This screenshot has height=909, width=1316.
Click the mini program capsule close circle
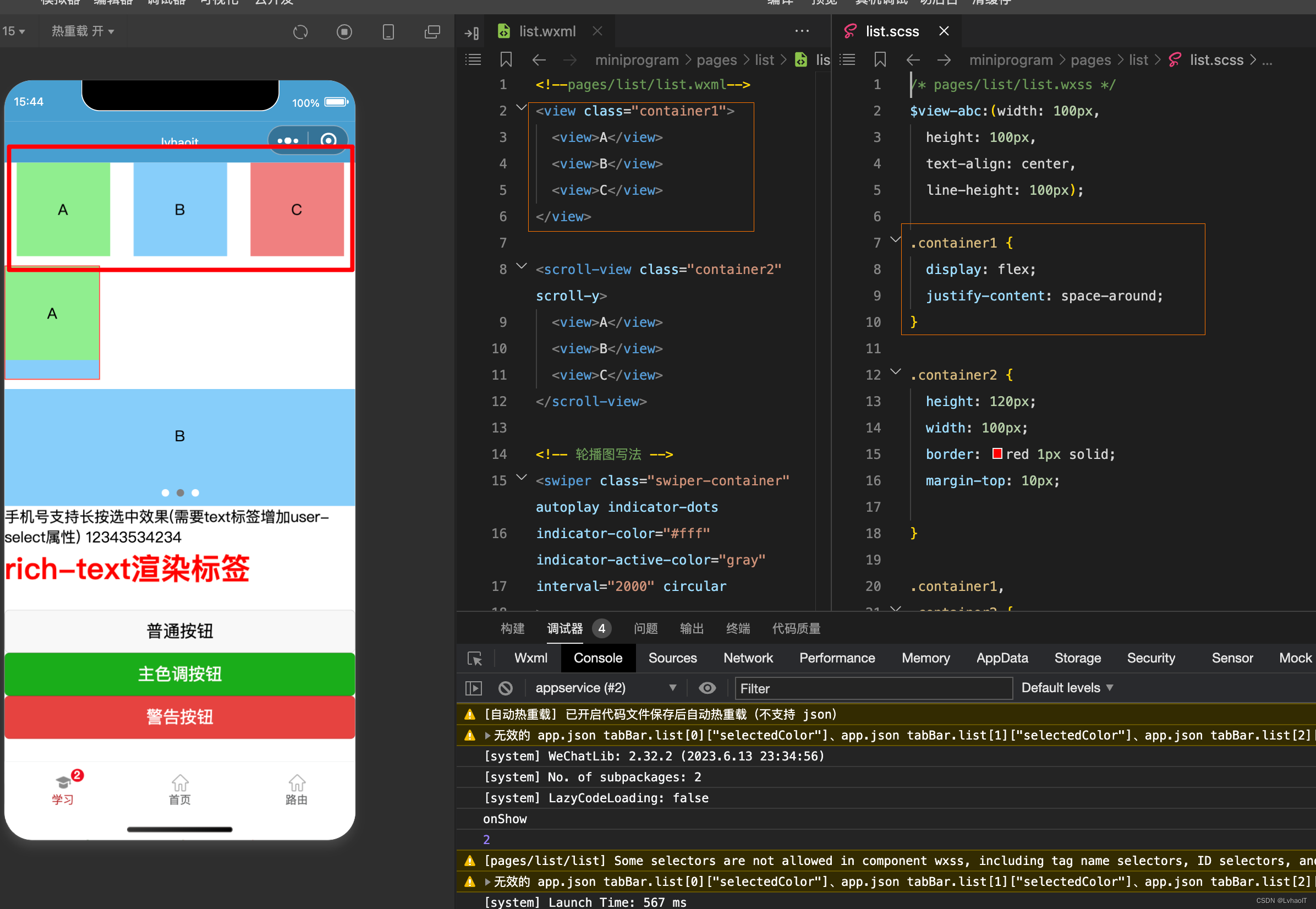pyautogui.click(x=328, y=140)
